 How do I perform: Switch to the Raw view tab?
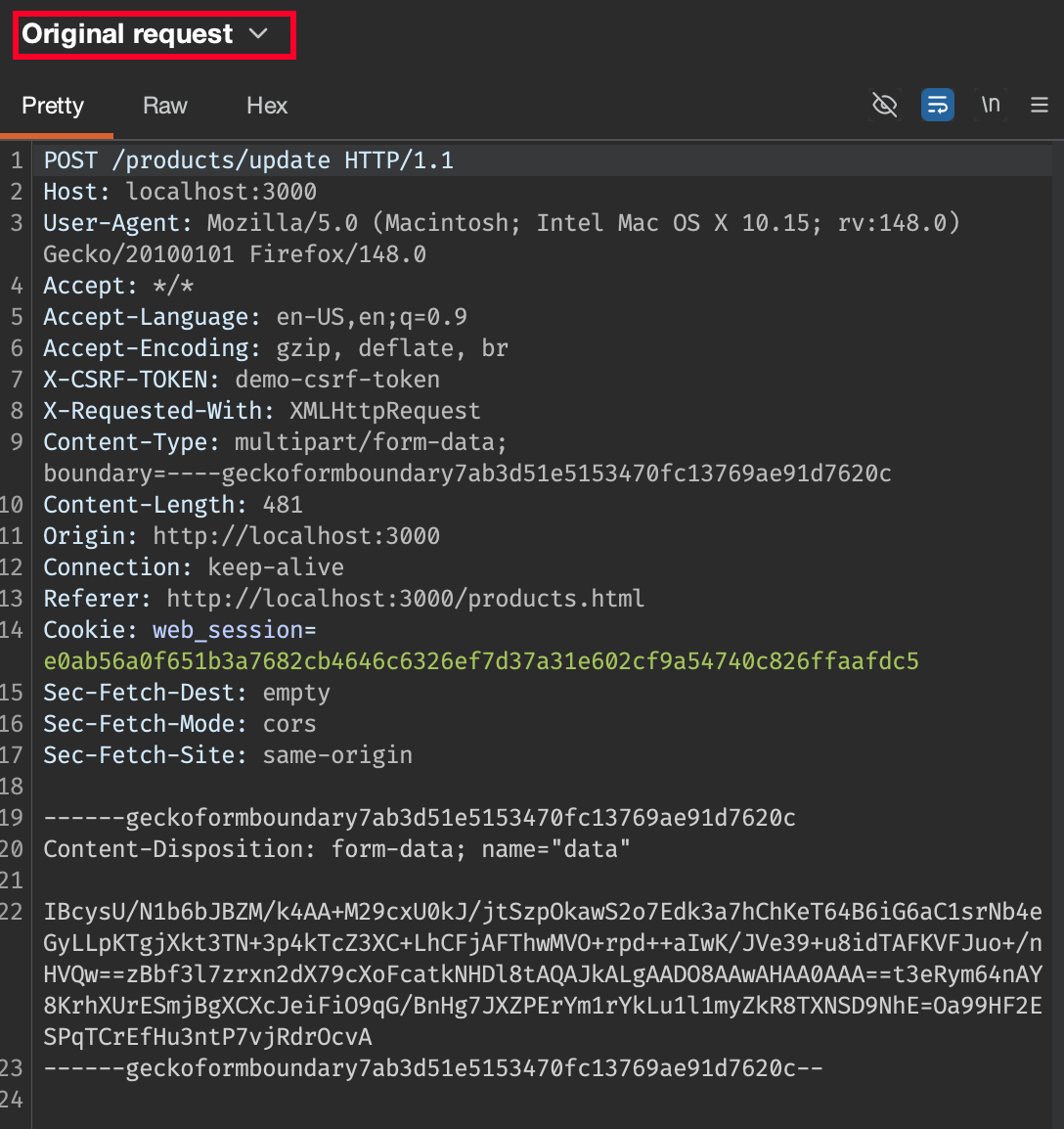tap(164, 106)
